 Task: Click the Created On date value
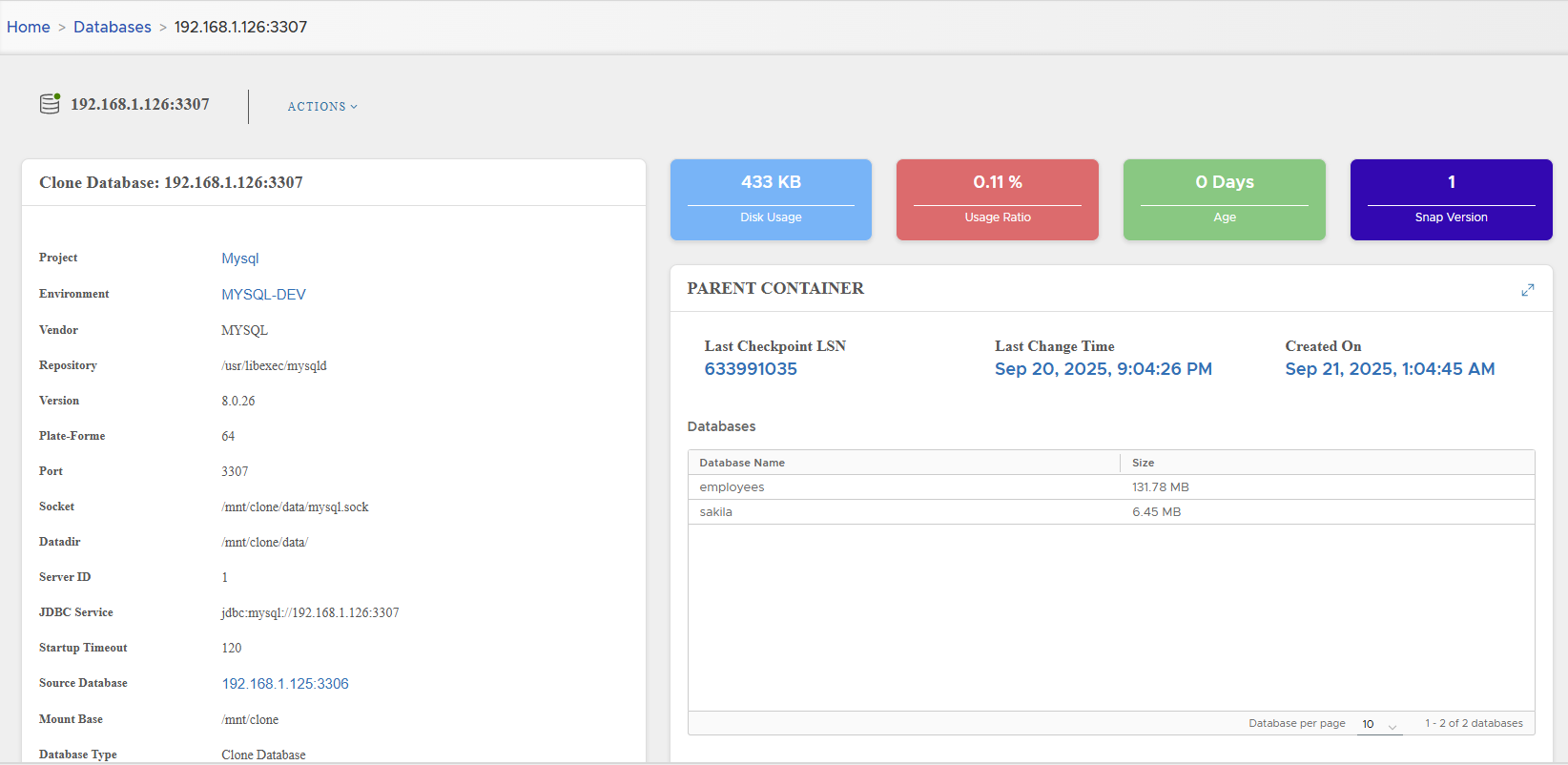1390,369
